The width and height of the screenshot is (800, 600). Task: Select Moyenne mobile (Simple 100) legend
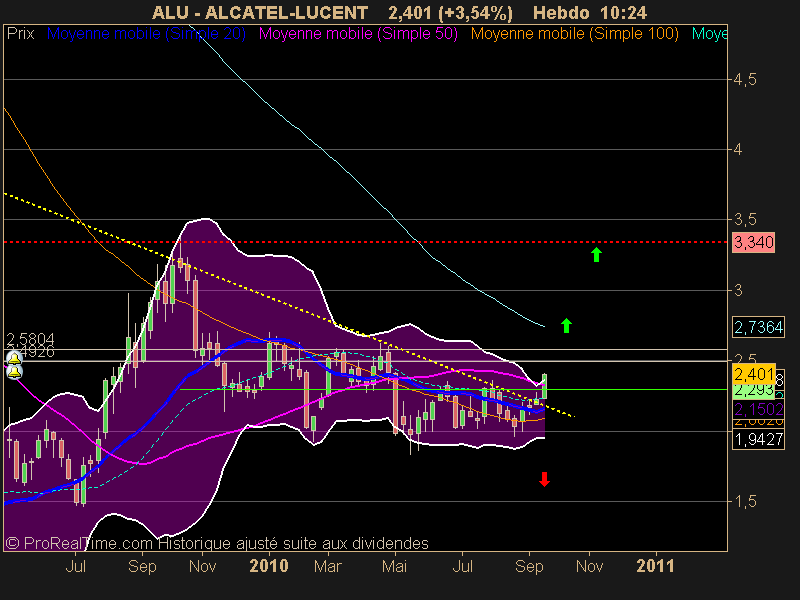click(x=574, y=34)
